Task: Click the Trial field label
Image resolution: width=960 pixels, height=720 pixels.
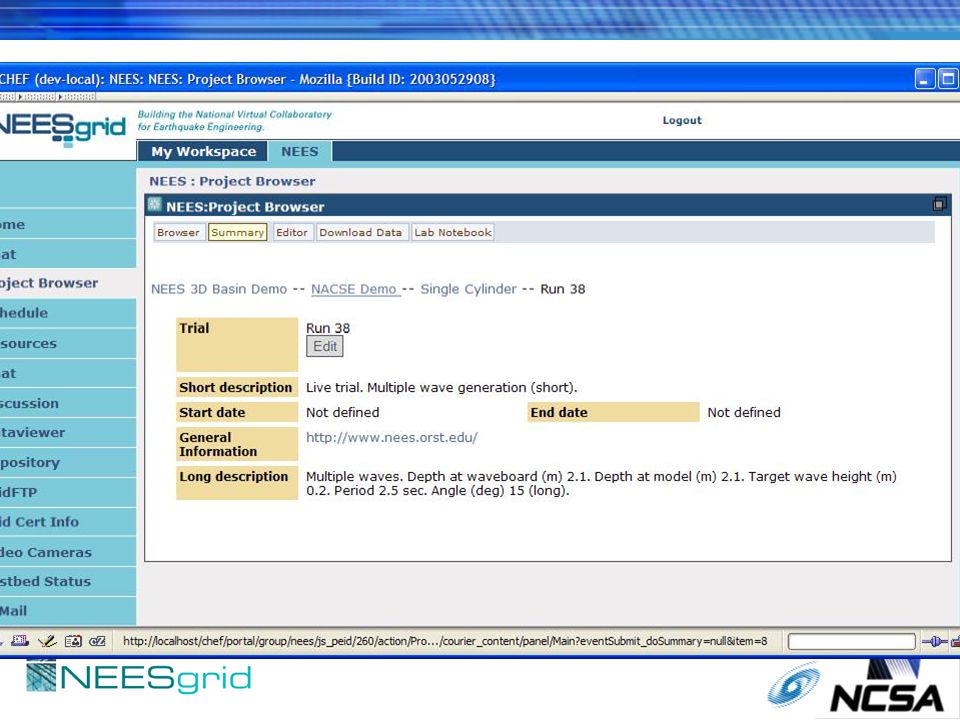Action: pos(237,345)
